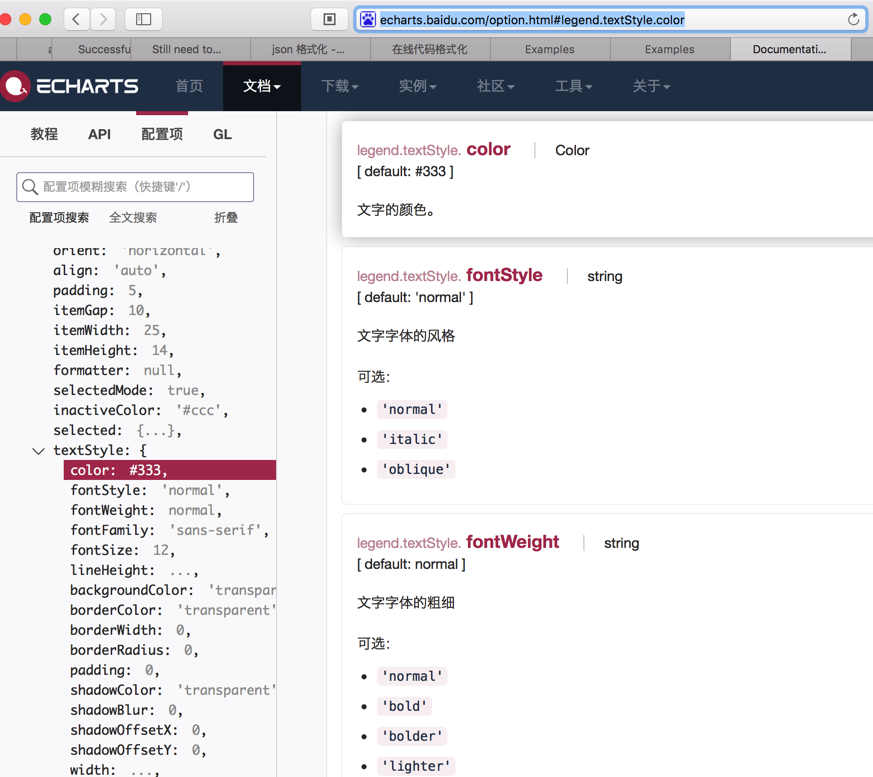This screenshot has width=873, height=777.
Task: Collapse the textStyle tree node chevron
Action: (38, 451)
